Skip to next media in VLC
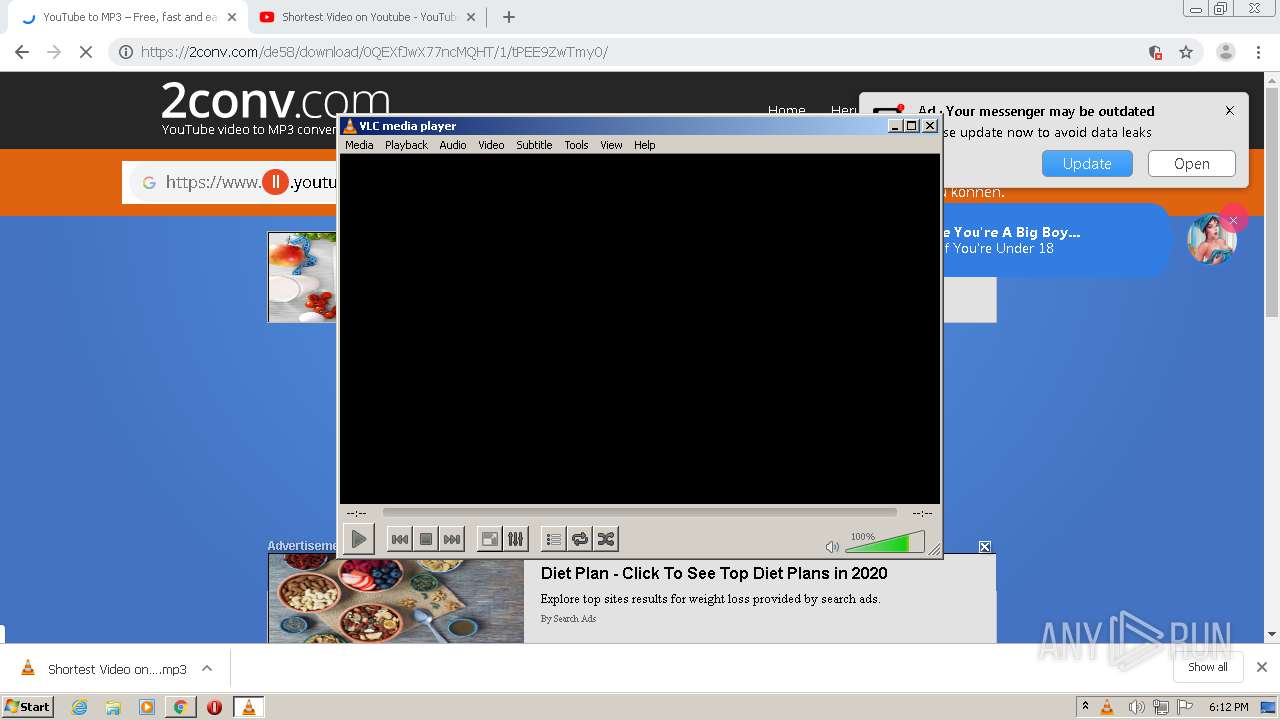Screen dimensions: 1280x720 [x=452, y=539]
